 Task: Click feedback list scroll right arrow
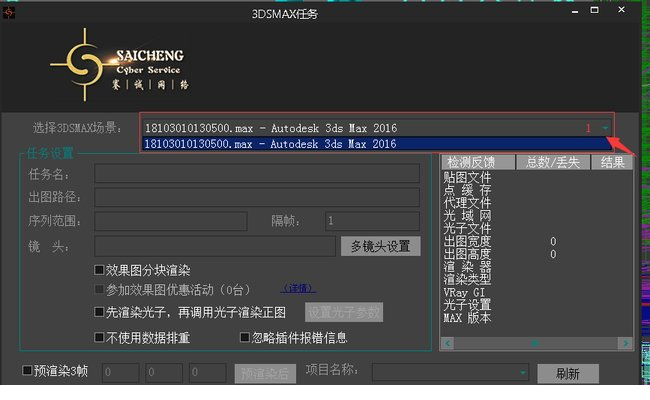[626, 343]
